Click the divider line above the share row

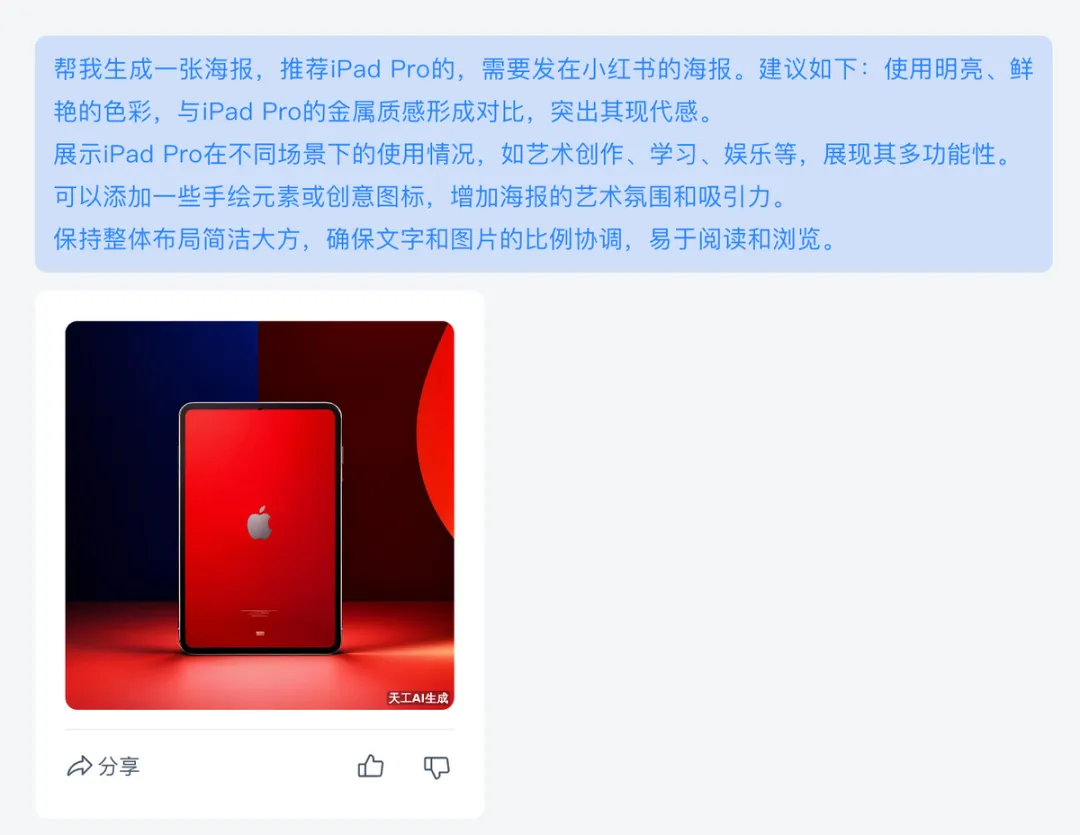(x=260, y=729)
